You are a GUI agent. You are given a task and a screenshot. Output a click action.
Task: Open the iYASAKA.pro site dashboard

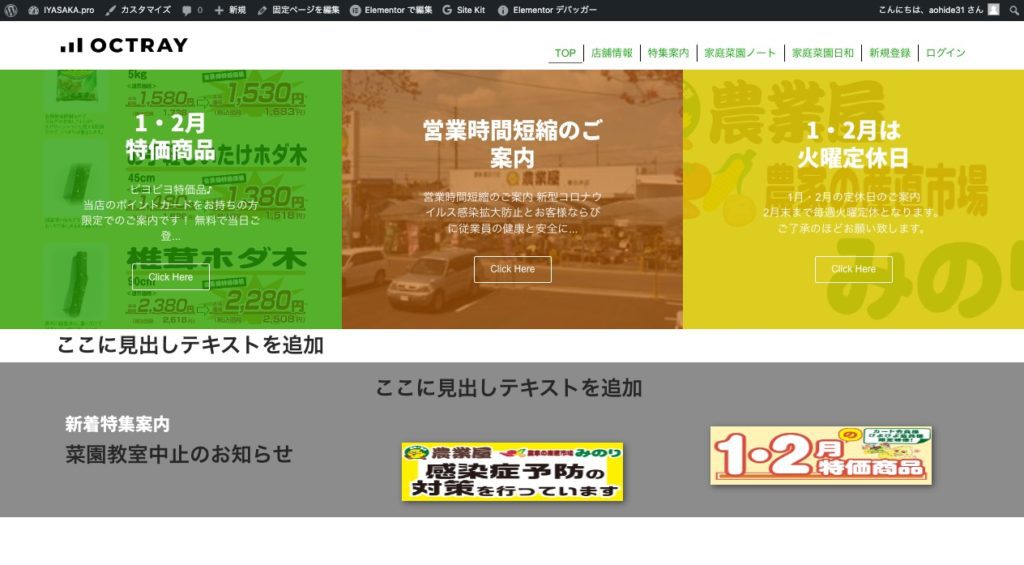coord(61,10)
